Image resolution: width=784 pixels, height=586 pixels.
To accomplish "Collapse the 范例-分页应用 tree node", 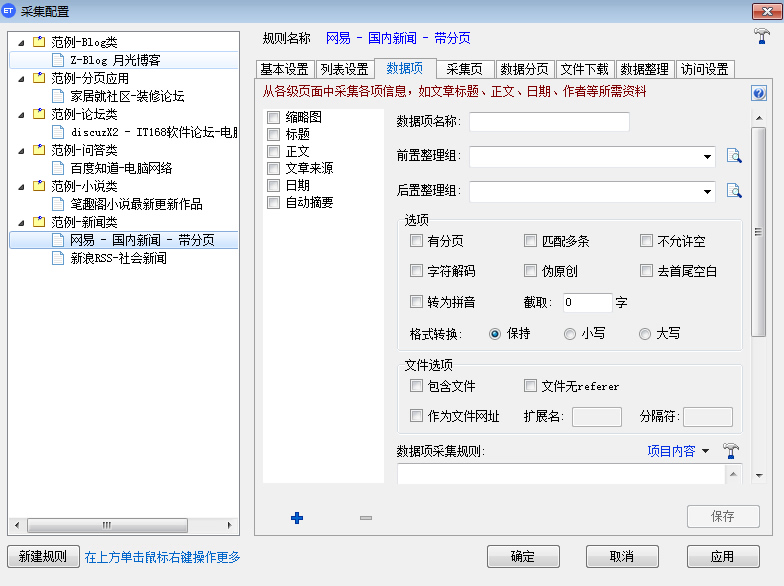I will [x=21, y=79].
